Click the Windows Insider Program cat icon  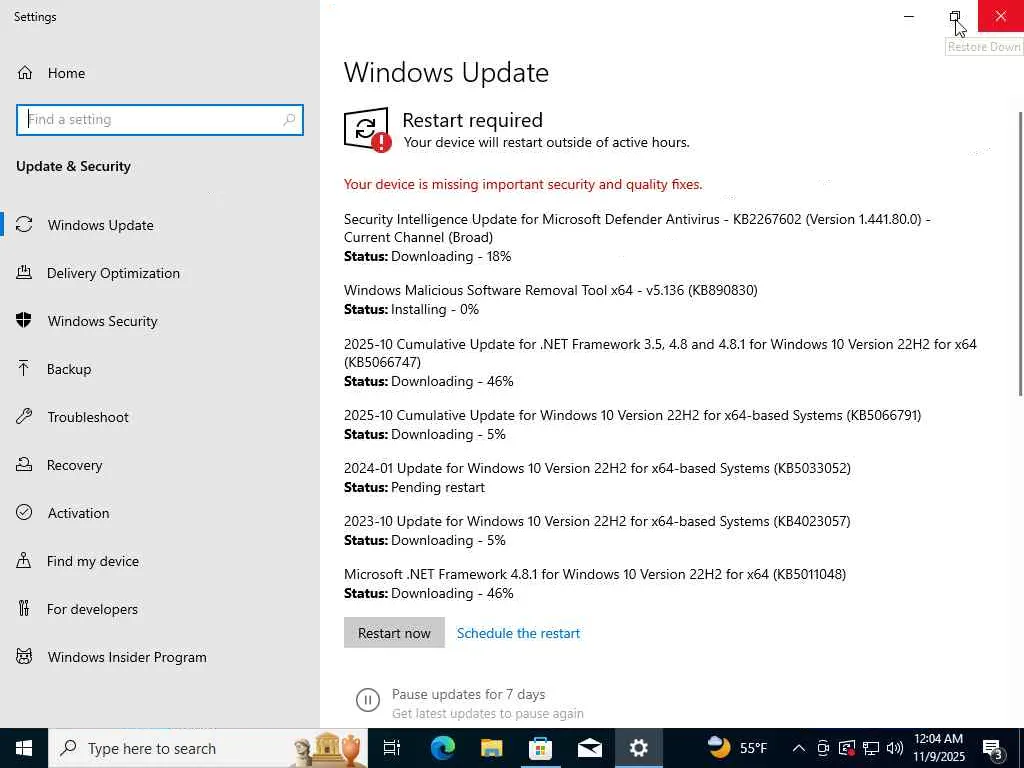click(x=24, y=656)
